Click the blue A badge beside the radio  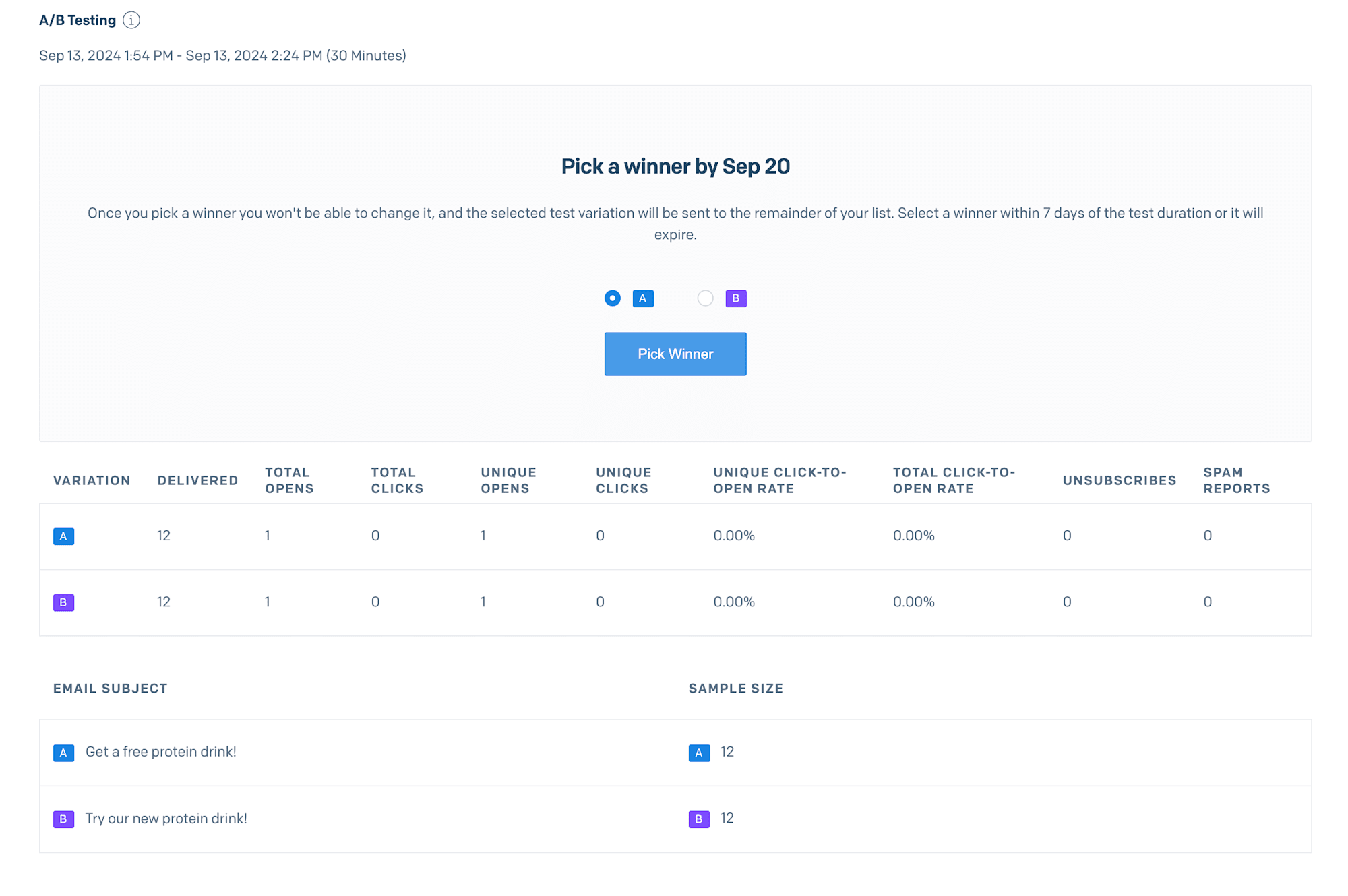pyautogui.click(x=643, y=298)
